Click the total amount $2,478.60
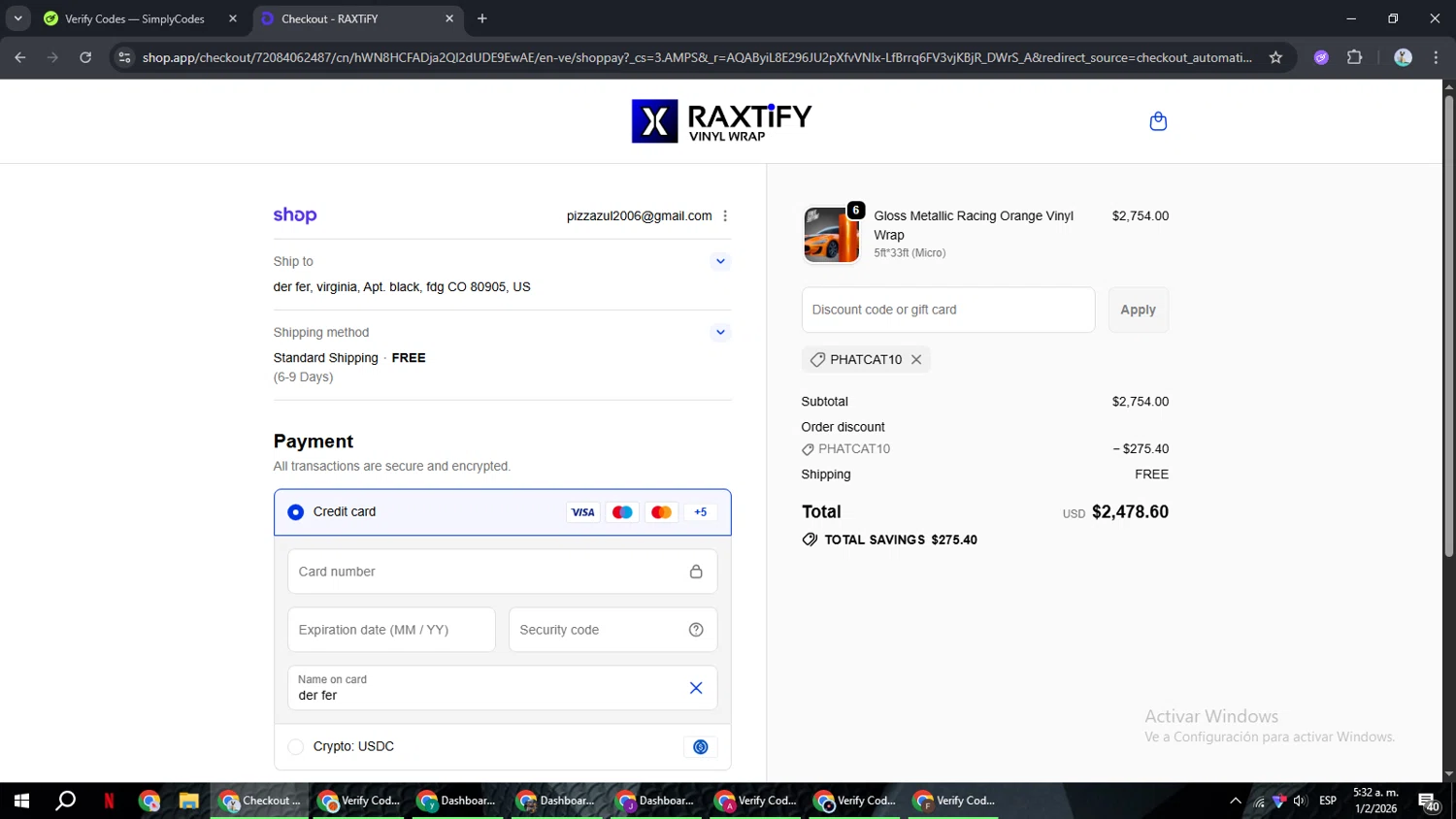This screenshot has height=819, width=1456. (1130, 511)
